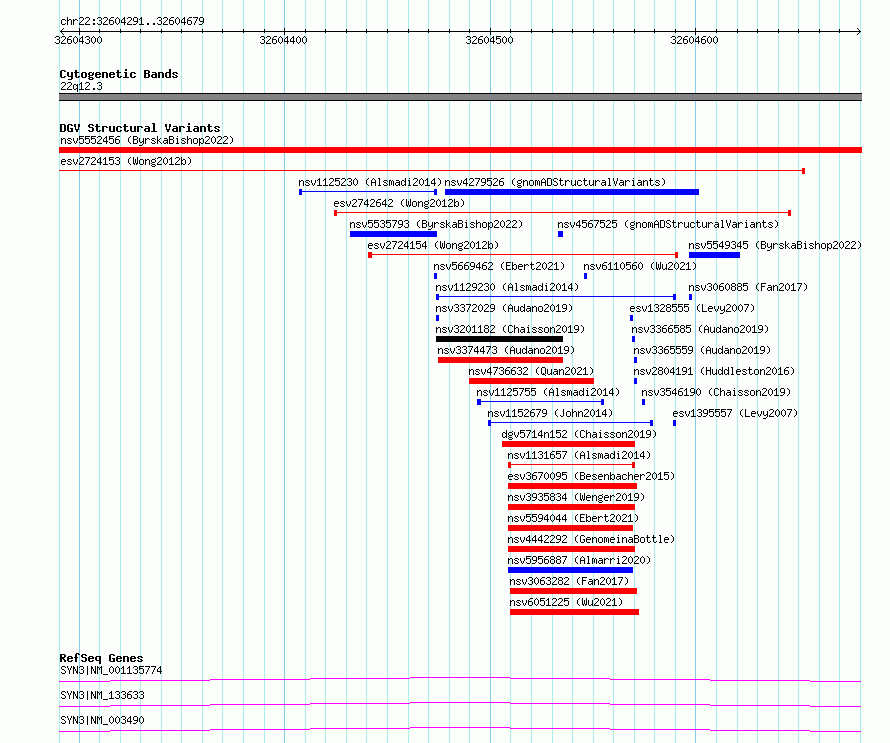Viewport: 890px width, 743px height.
Task: Click dgv5714n152 (Chaisson2019) label
Action: point(579,434)
